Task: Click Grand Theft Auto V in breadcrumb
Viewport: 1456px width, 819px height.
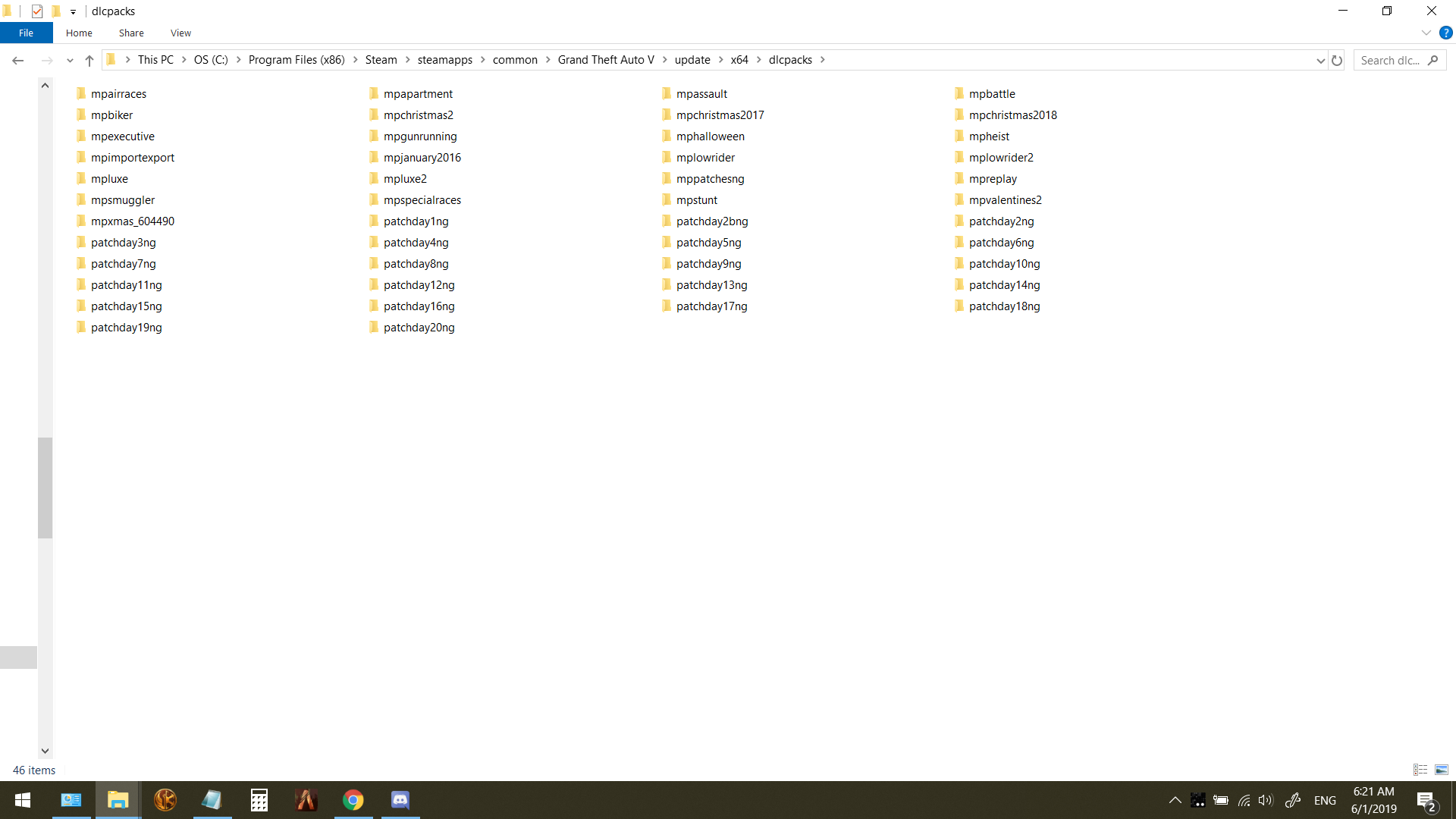Action: [x=605, y=60]
